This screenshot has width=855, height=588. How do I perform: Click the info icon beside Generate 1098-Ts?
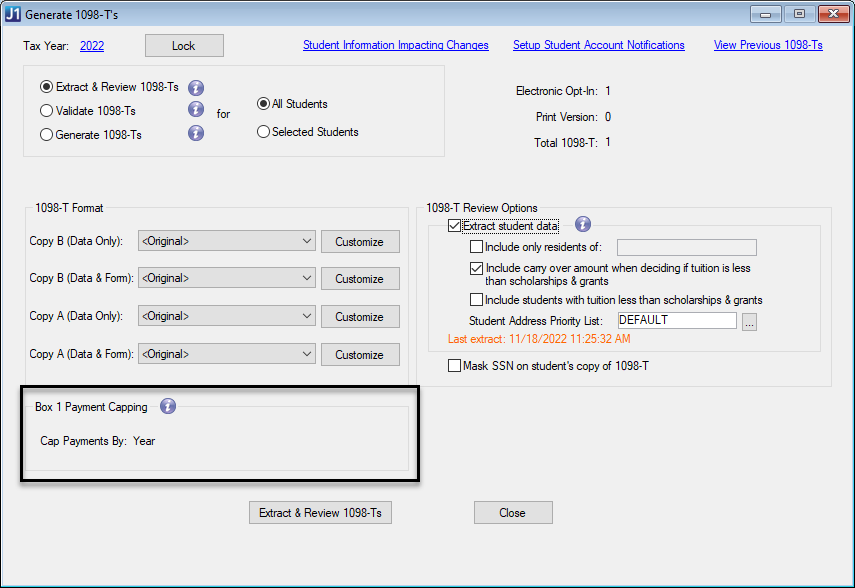tap(196, 134)
